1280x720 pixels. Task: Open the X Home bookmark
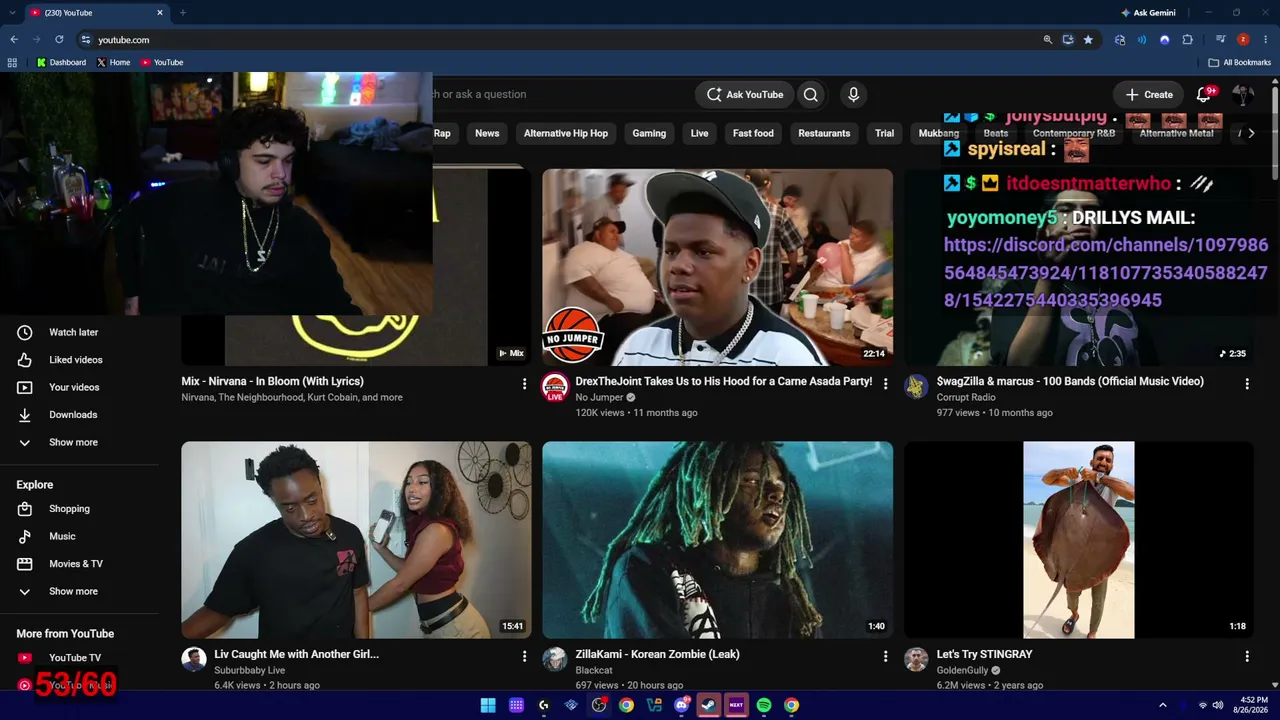(x=114, y=62)
